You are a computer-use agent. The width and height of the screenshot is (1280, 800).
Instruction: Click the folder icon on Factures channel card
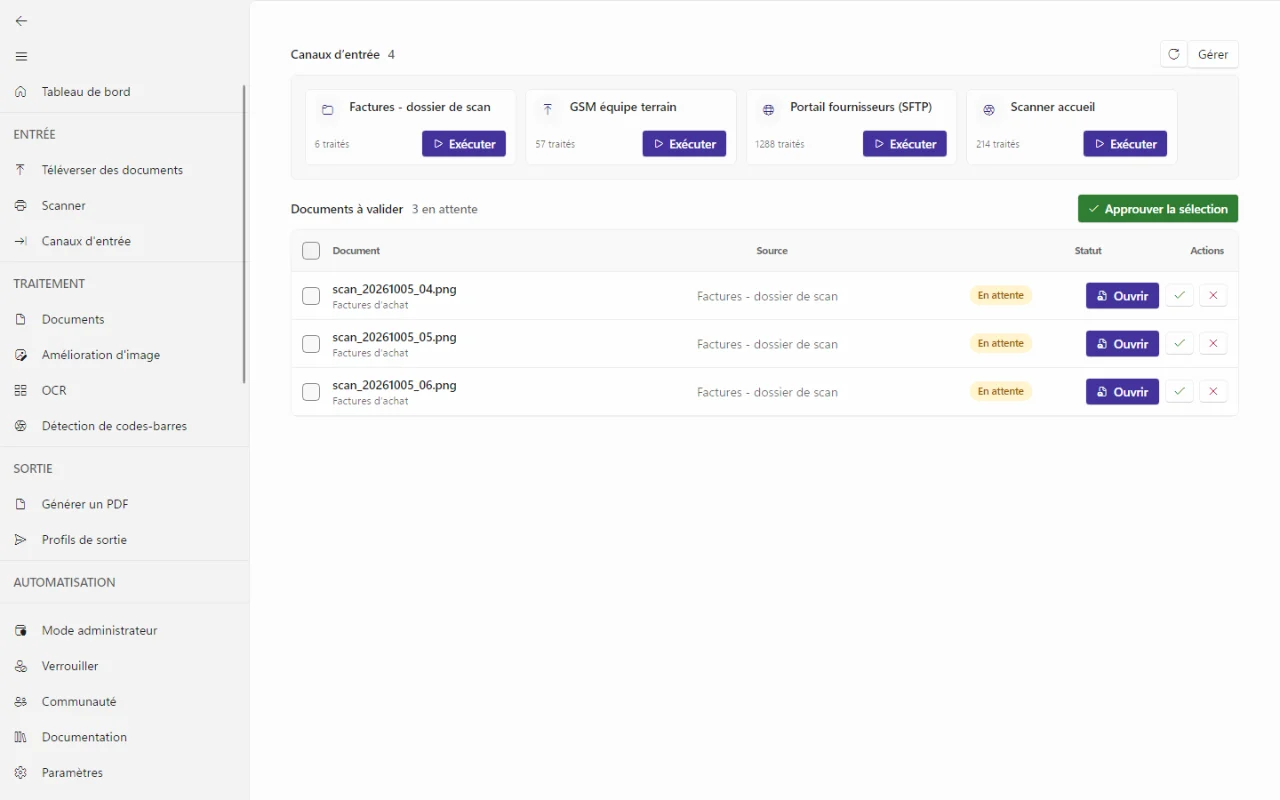click(327, 109)
